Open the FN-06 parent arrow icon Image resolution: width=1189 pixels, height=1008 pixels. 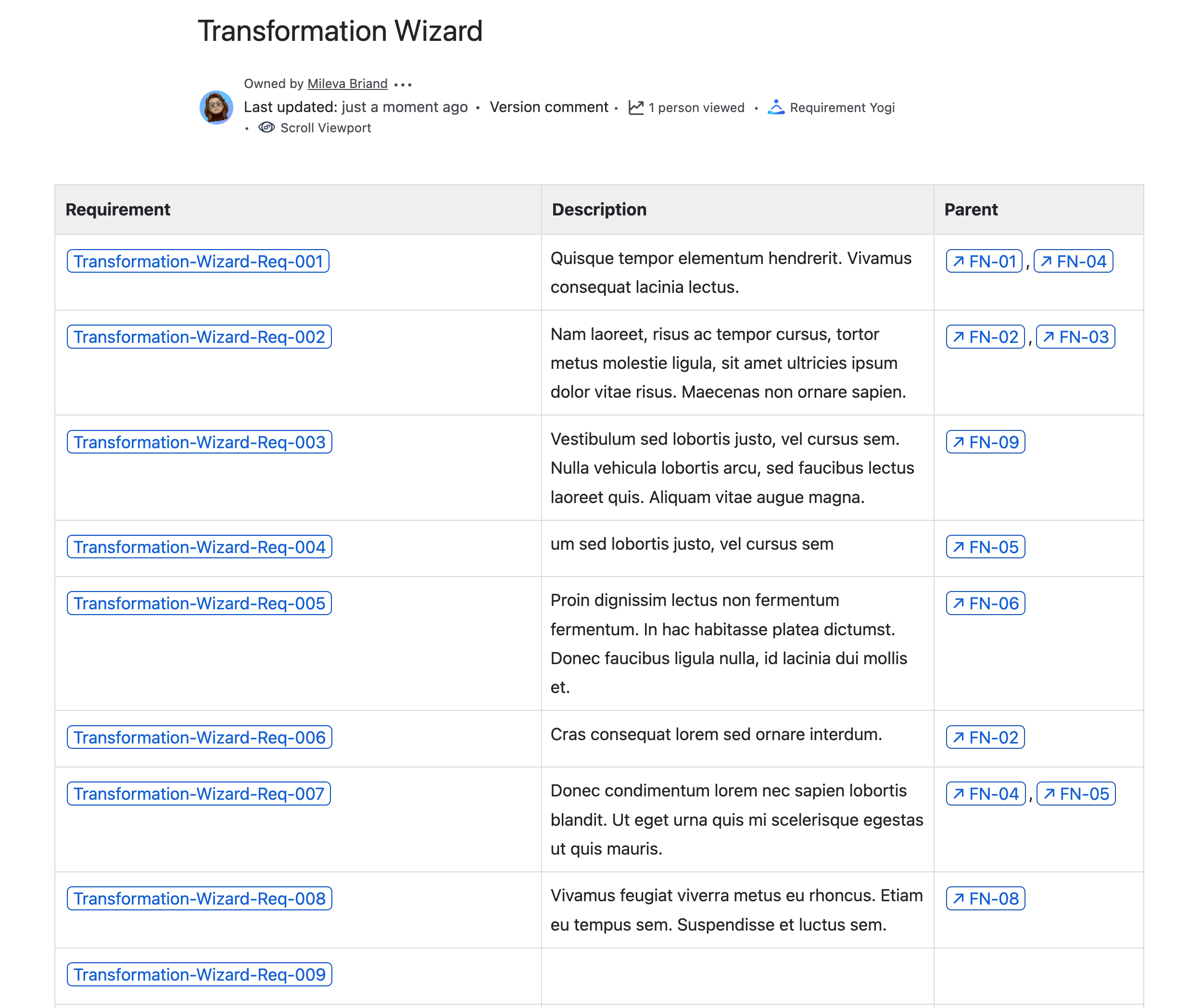(x=958, y=603)
